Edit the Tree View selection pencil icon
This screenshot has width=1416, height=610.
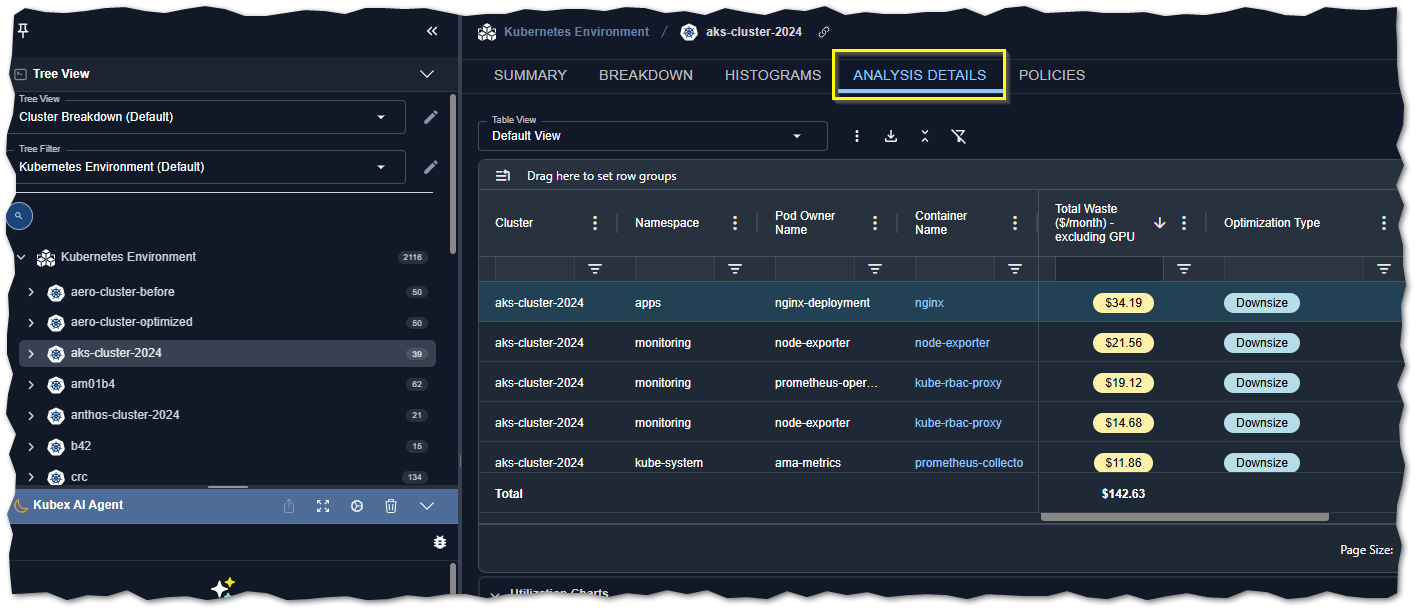point(431,117)
